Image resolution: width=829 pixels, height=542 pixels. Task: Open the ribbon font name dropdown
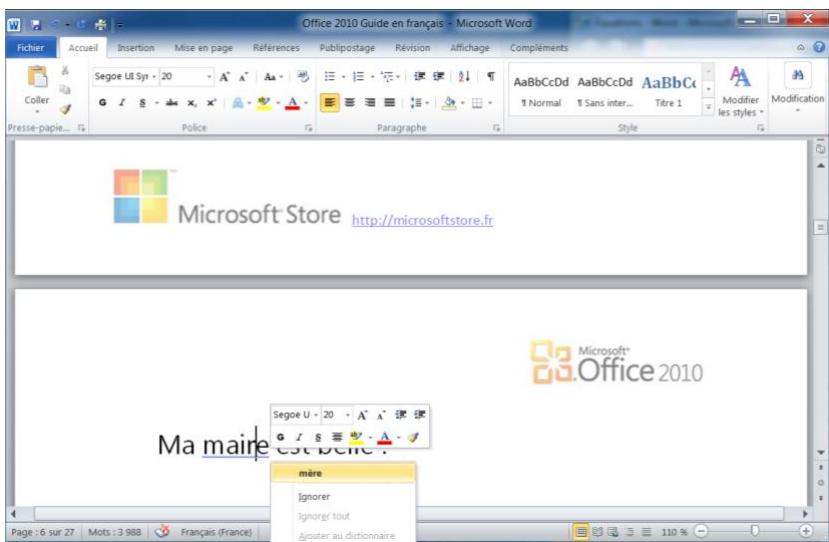tap(154, 77)
